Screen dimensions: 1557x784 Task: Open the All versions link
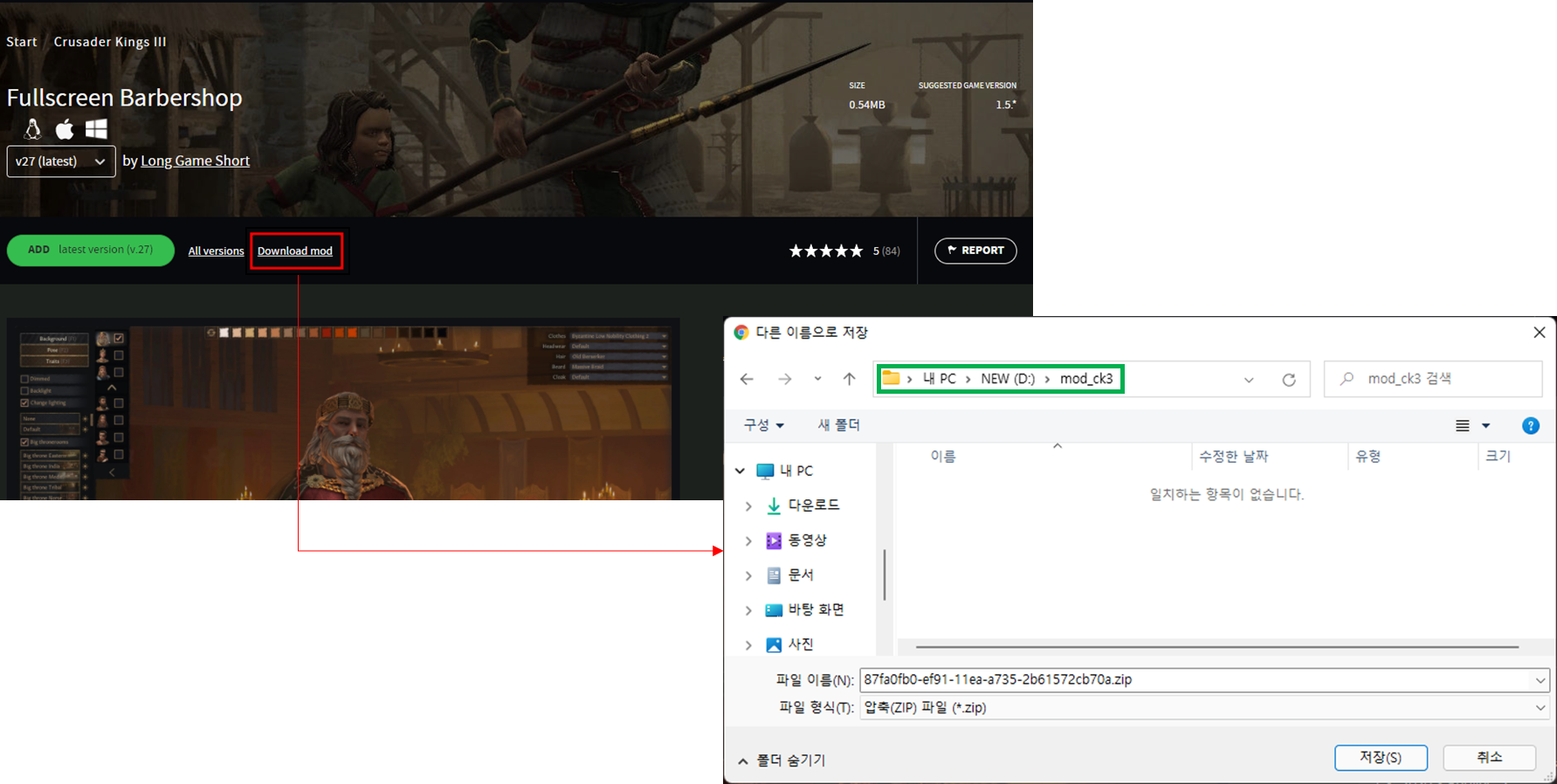click(216, 251)
